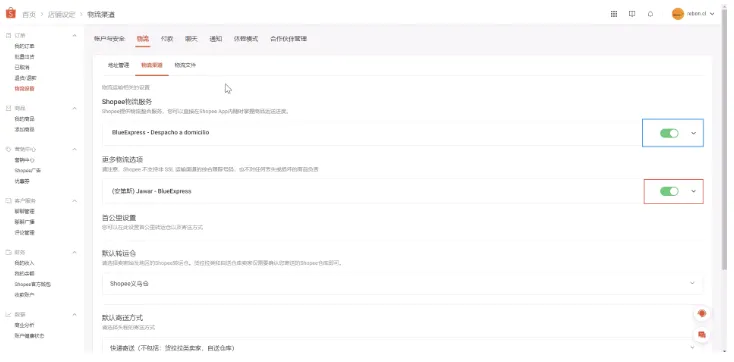Image resolution: width=734 pixels, height=362 pixels.
Task: Click the 客户服务 section icon
Action: (8, 201)
